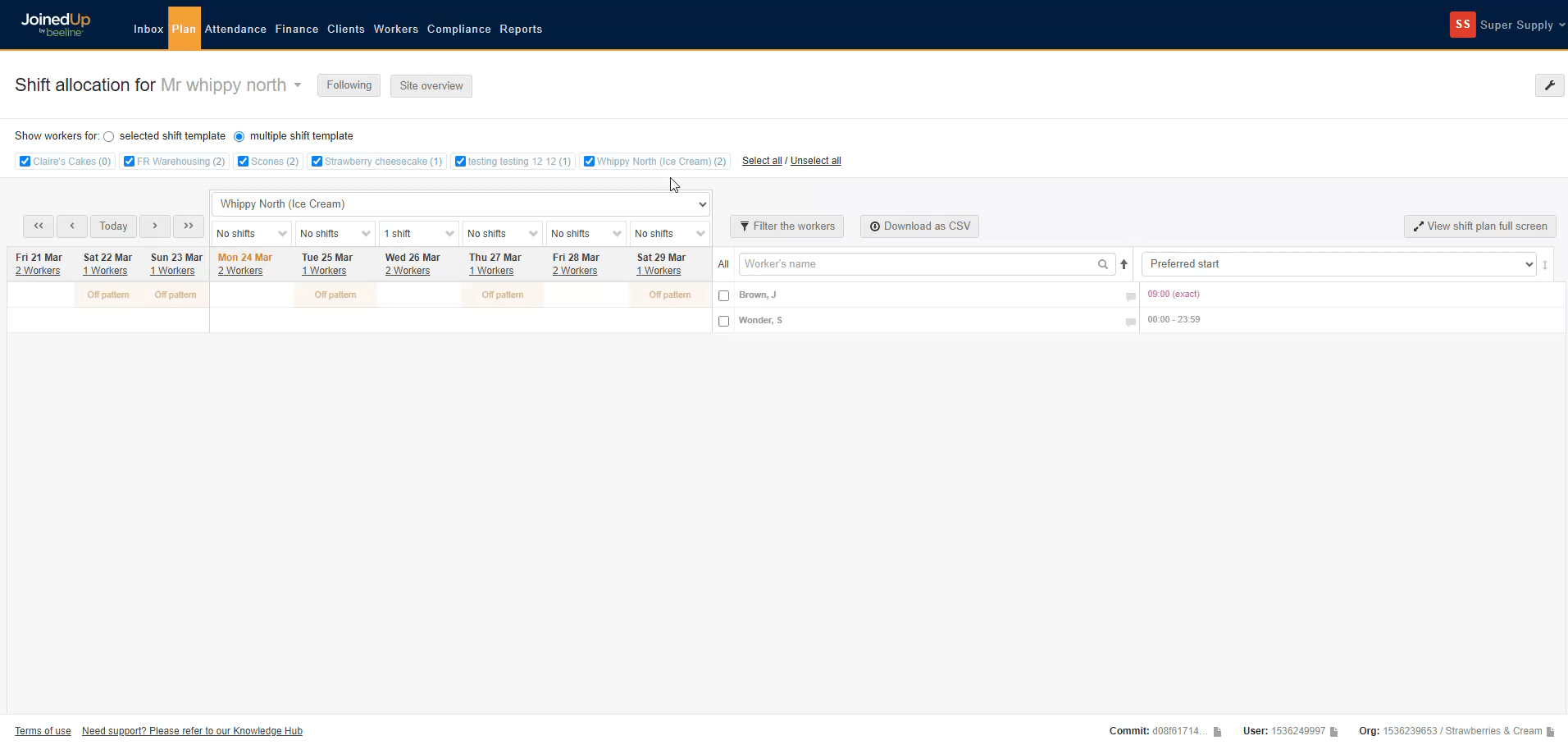The width and height of the screenshot is (1568, 745).
Task: Jump back with the double-left arrow button
Action: point(39,226)
